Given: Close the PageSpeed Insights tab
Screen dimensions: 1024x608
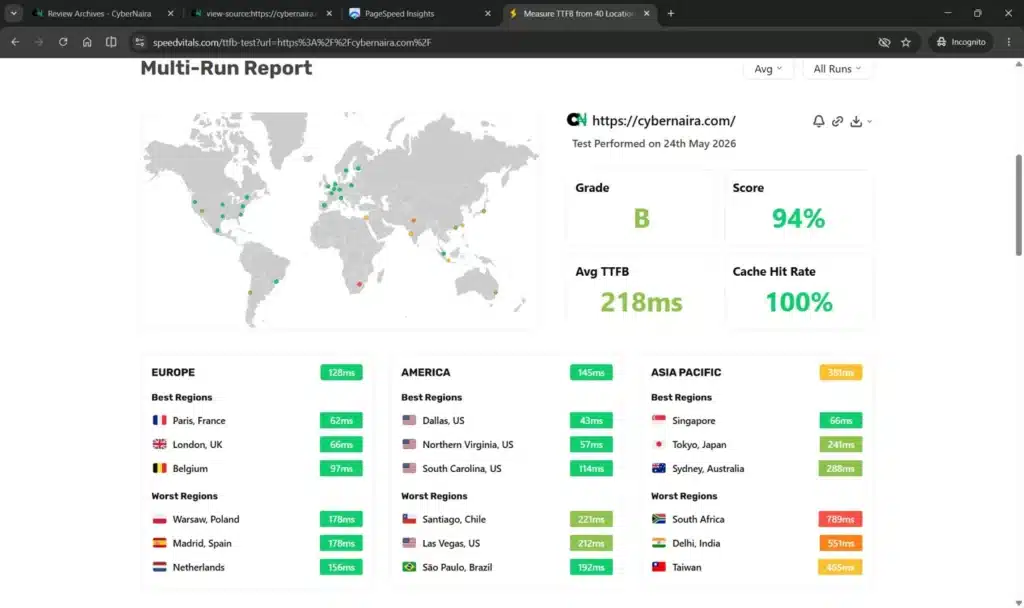Looking at the screenshot, I should [x=487, y=13].
